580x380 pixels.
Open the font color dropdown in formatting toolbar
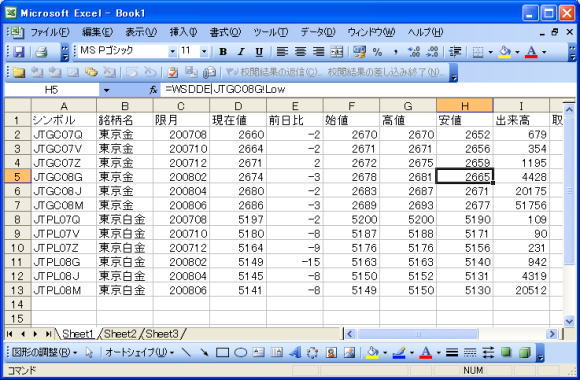(544, 52)
